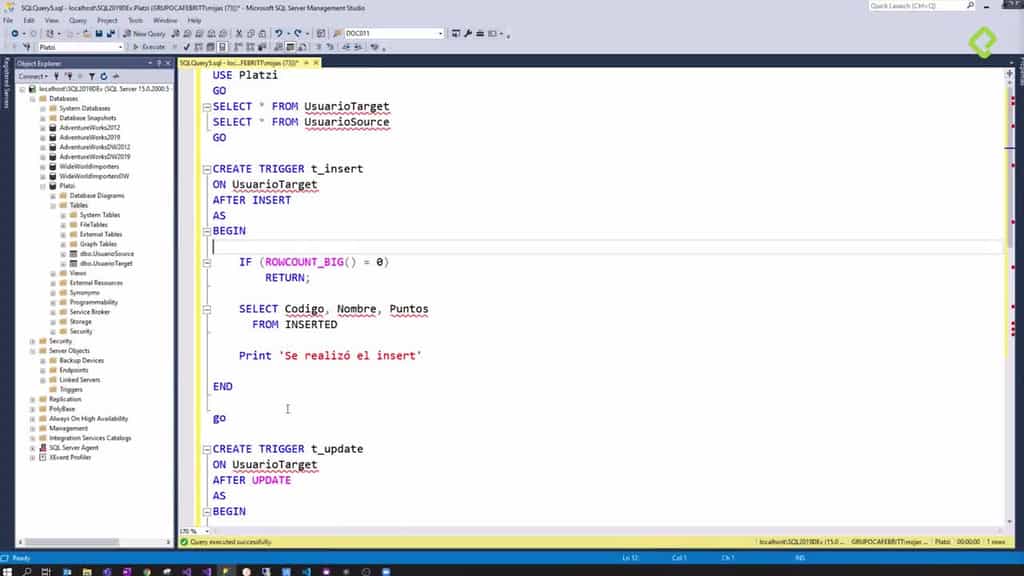Viewport: 1024px width, 576px height.
Task: Click the Parse checkmark icon
Action: (x=187, y=47)
